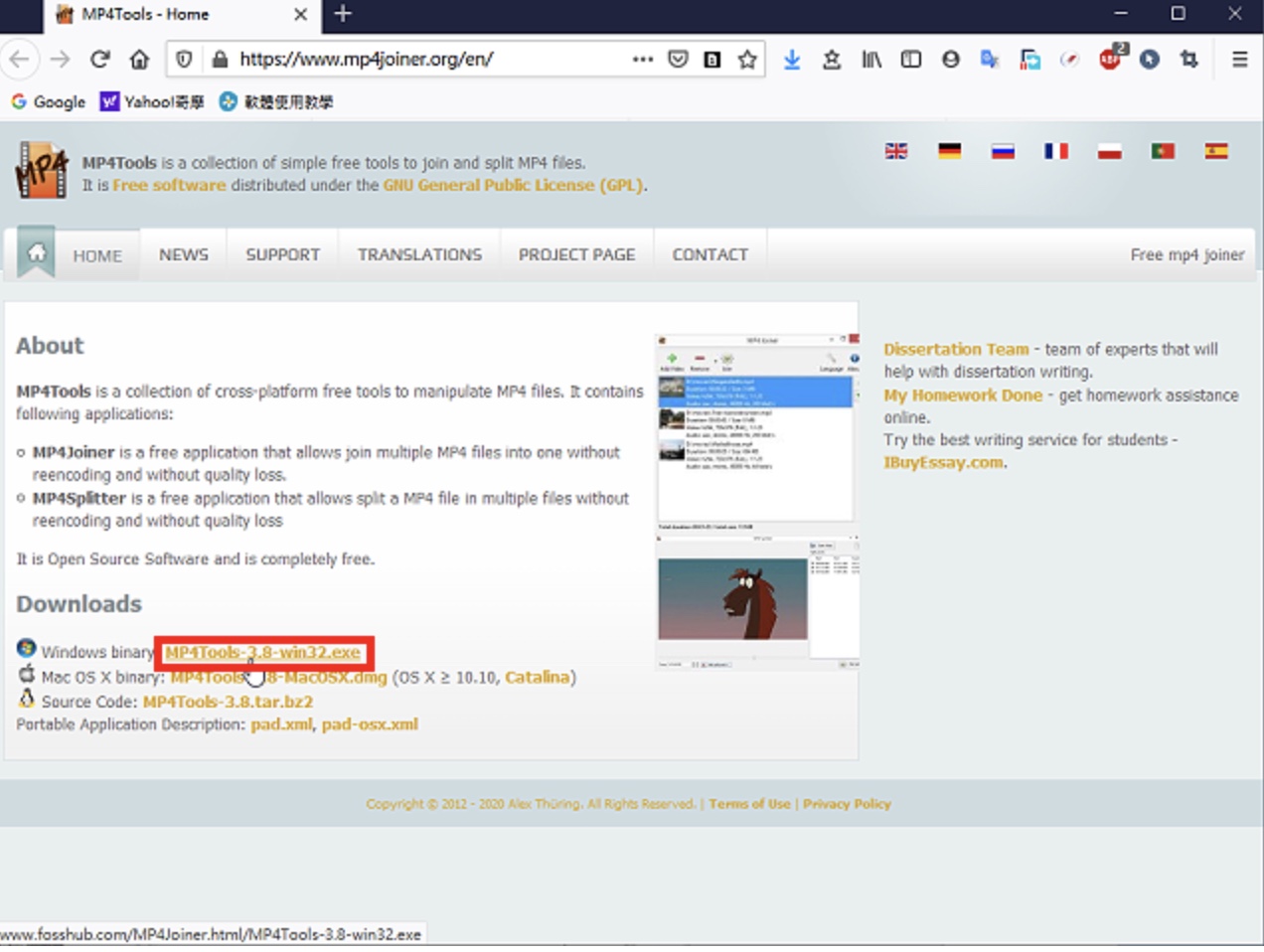Open GNU General Public License (GPL) link
This screenshot has height=952, width=1264.
514,185
